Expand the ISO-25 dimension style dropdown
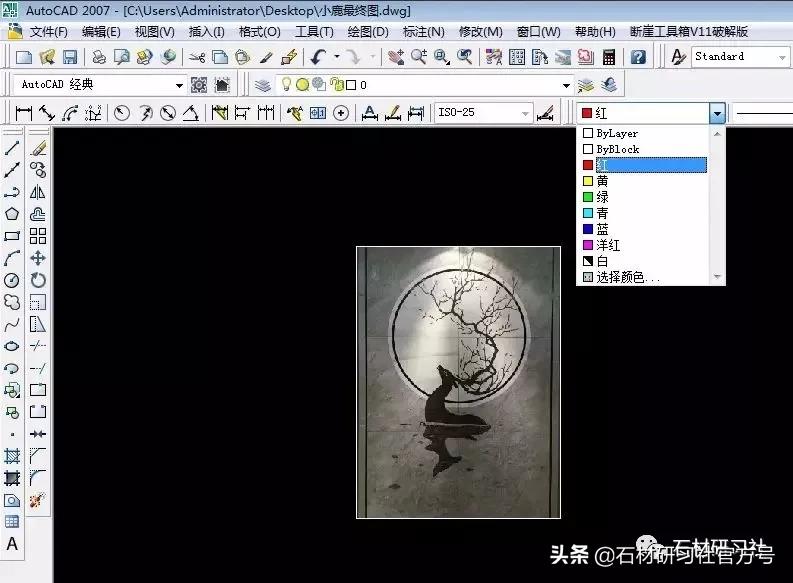 525,113
